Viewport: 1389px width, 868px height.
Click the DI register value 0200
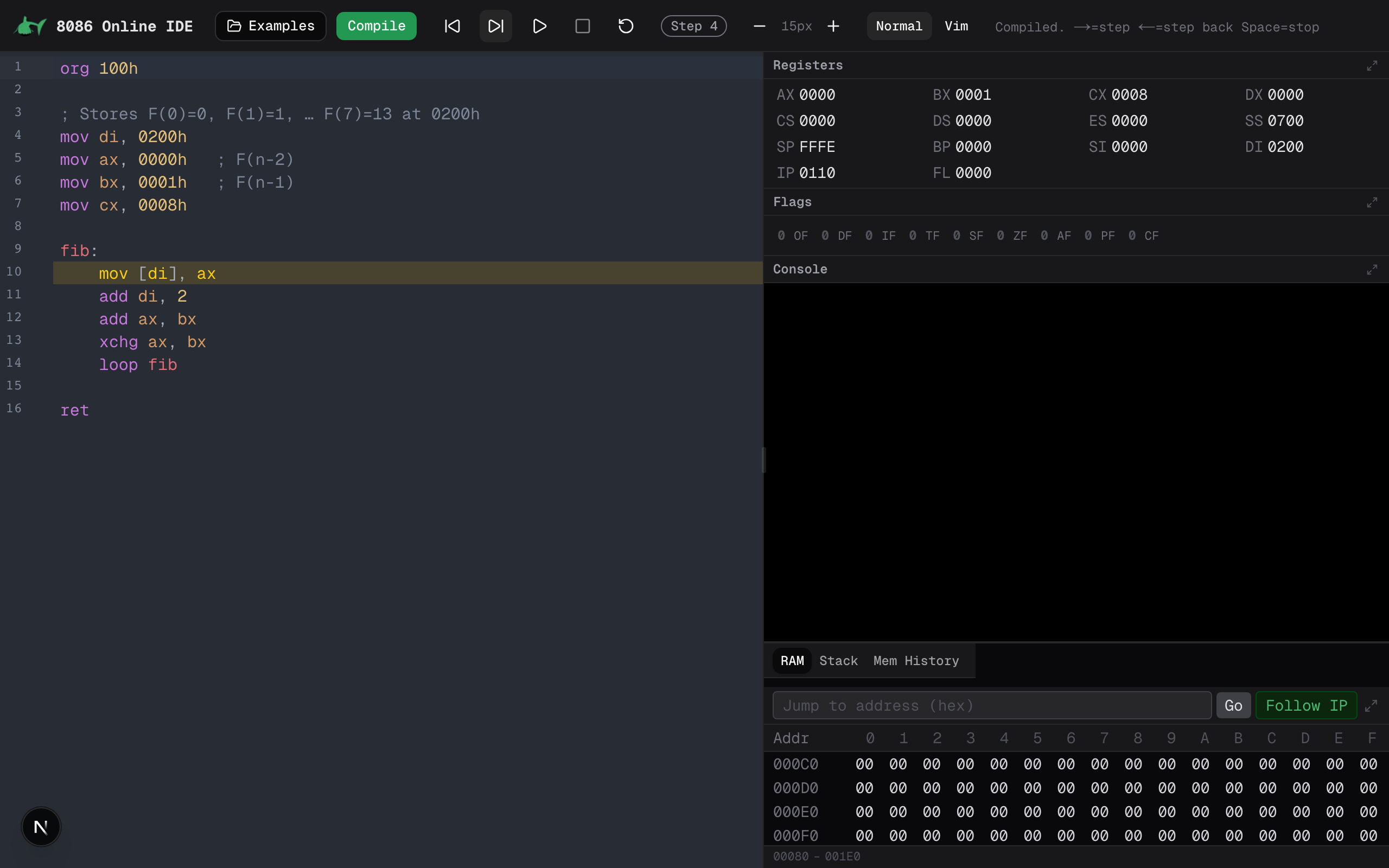pos(1286,147)
